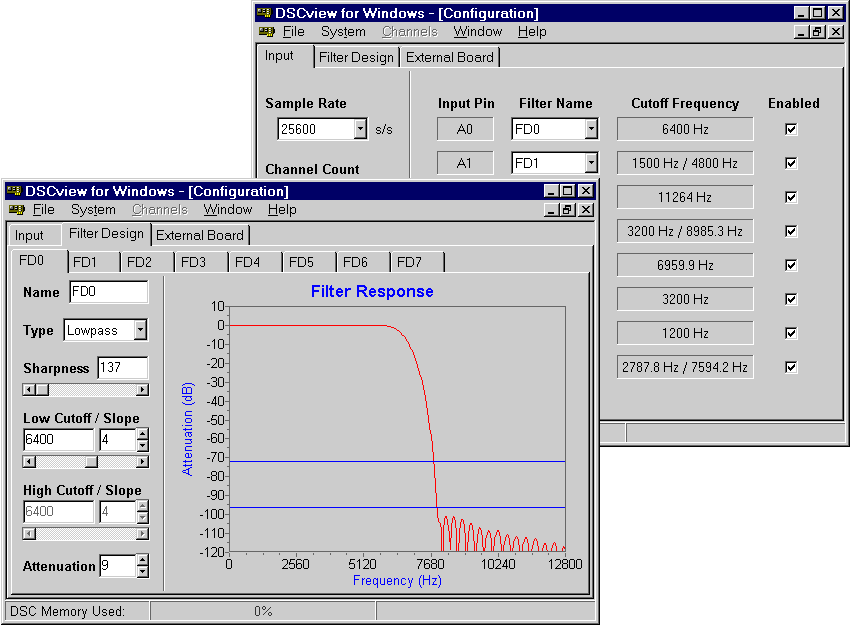Switch to the FD6 filter tab
Viewport: 850px width, 625px height.
(x=364, y=262)
